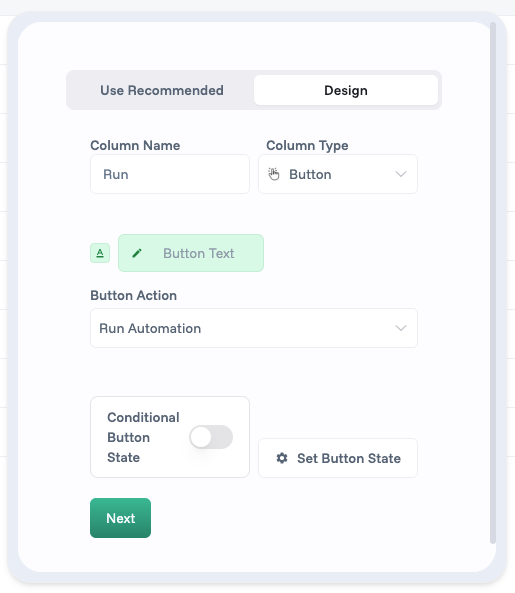
Task: Click the Button Text preview field
Action: pos(191,253)
